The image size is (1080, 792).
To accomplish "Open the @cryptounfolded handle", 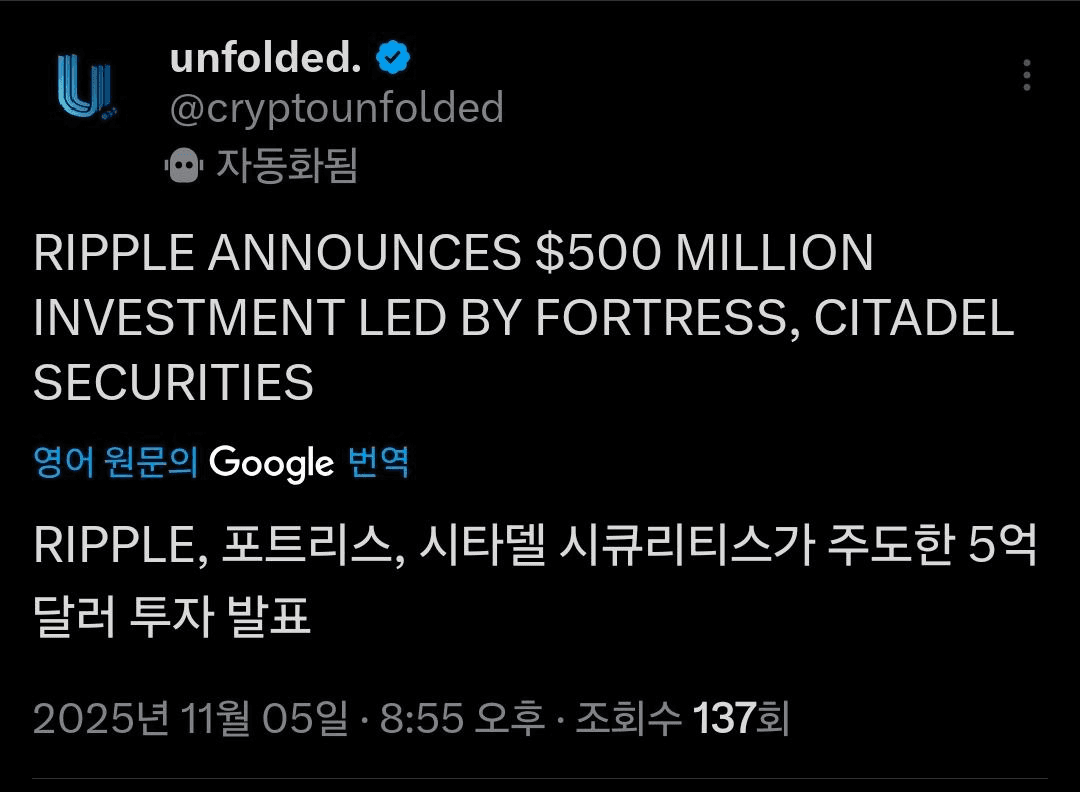I will [337, 109].
